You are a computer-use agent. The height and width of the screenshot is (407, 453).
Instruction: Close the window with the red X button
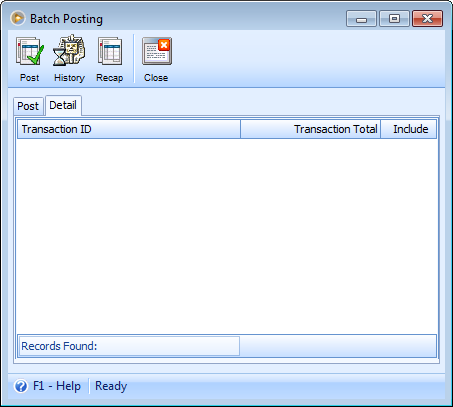pyautogui.click(x=427, y=18)
